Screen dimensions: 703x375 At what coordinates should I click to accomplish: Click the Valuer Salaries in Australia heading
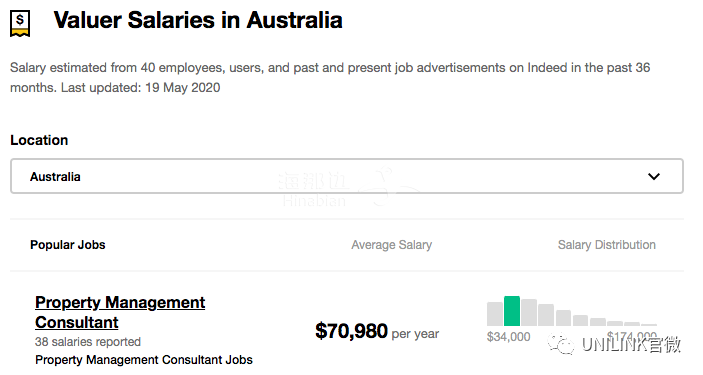[198, 21]
